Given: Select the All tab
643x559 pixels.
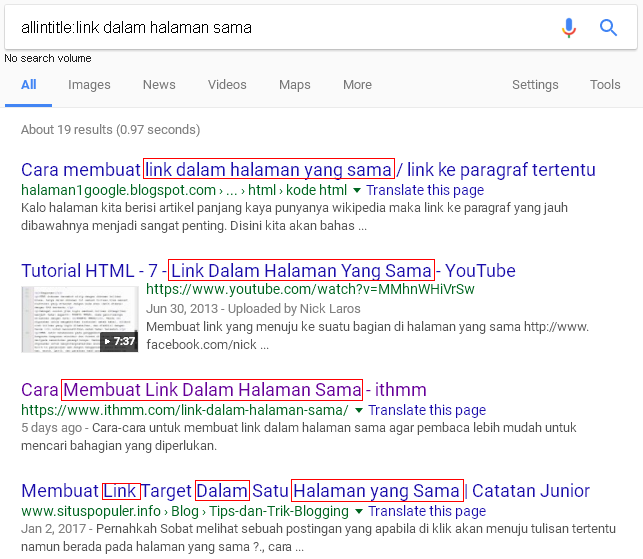Looking at the screenshot, I should pos(28,84).
